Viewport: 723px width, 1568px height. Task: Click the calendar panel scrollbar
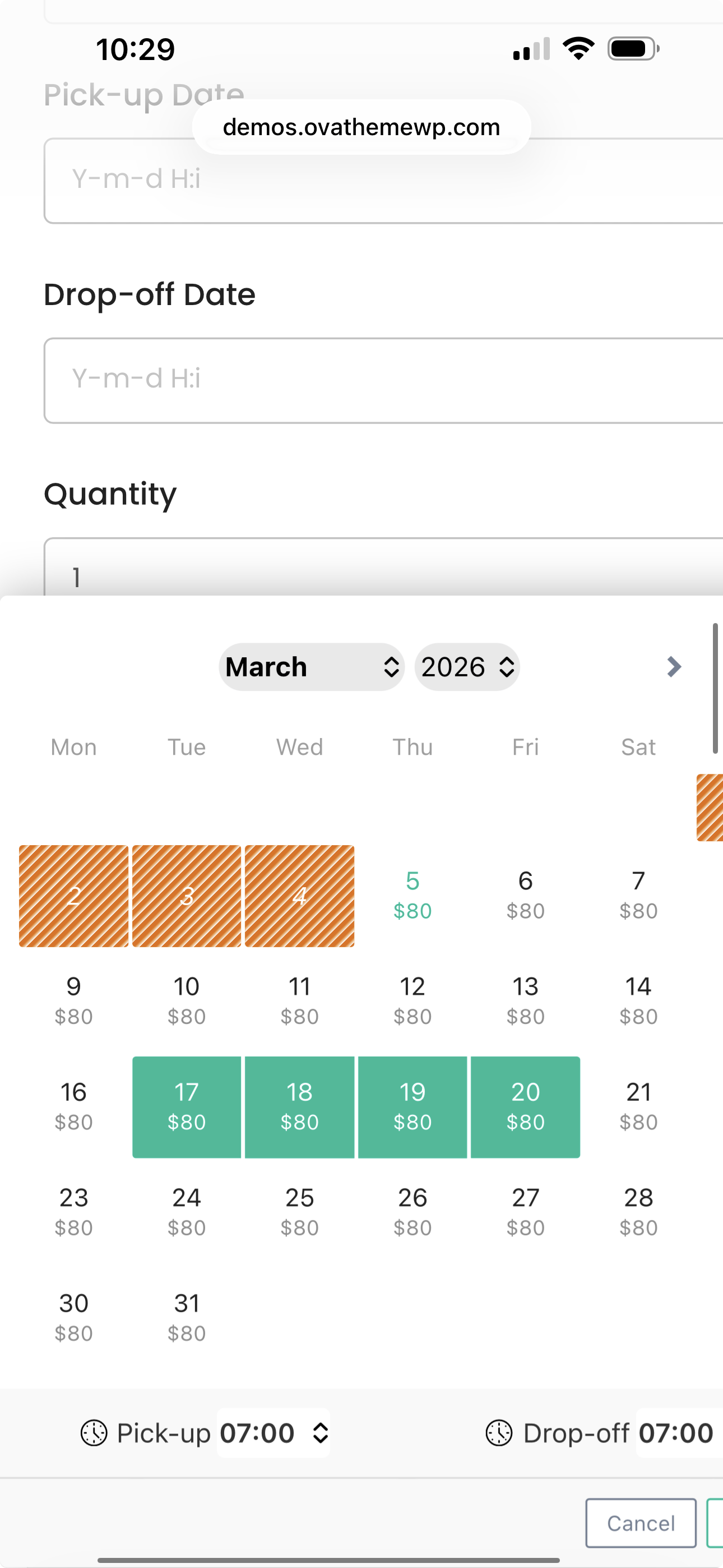(x=715, y=688)
